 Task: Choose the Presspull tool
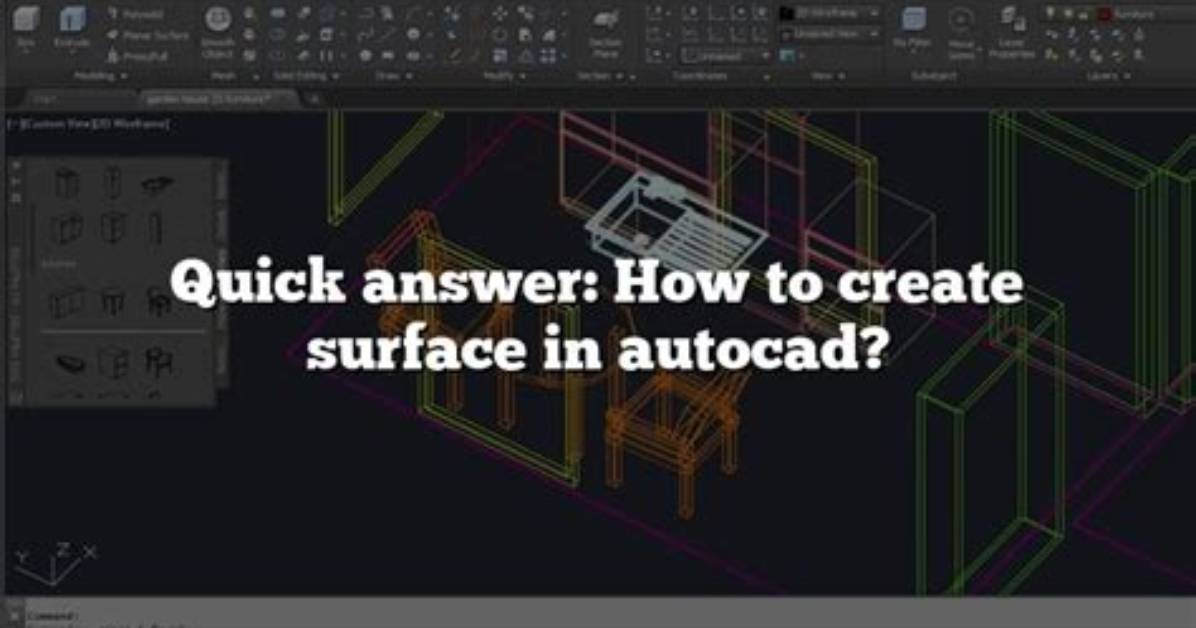tap(137, 56)
